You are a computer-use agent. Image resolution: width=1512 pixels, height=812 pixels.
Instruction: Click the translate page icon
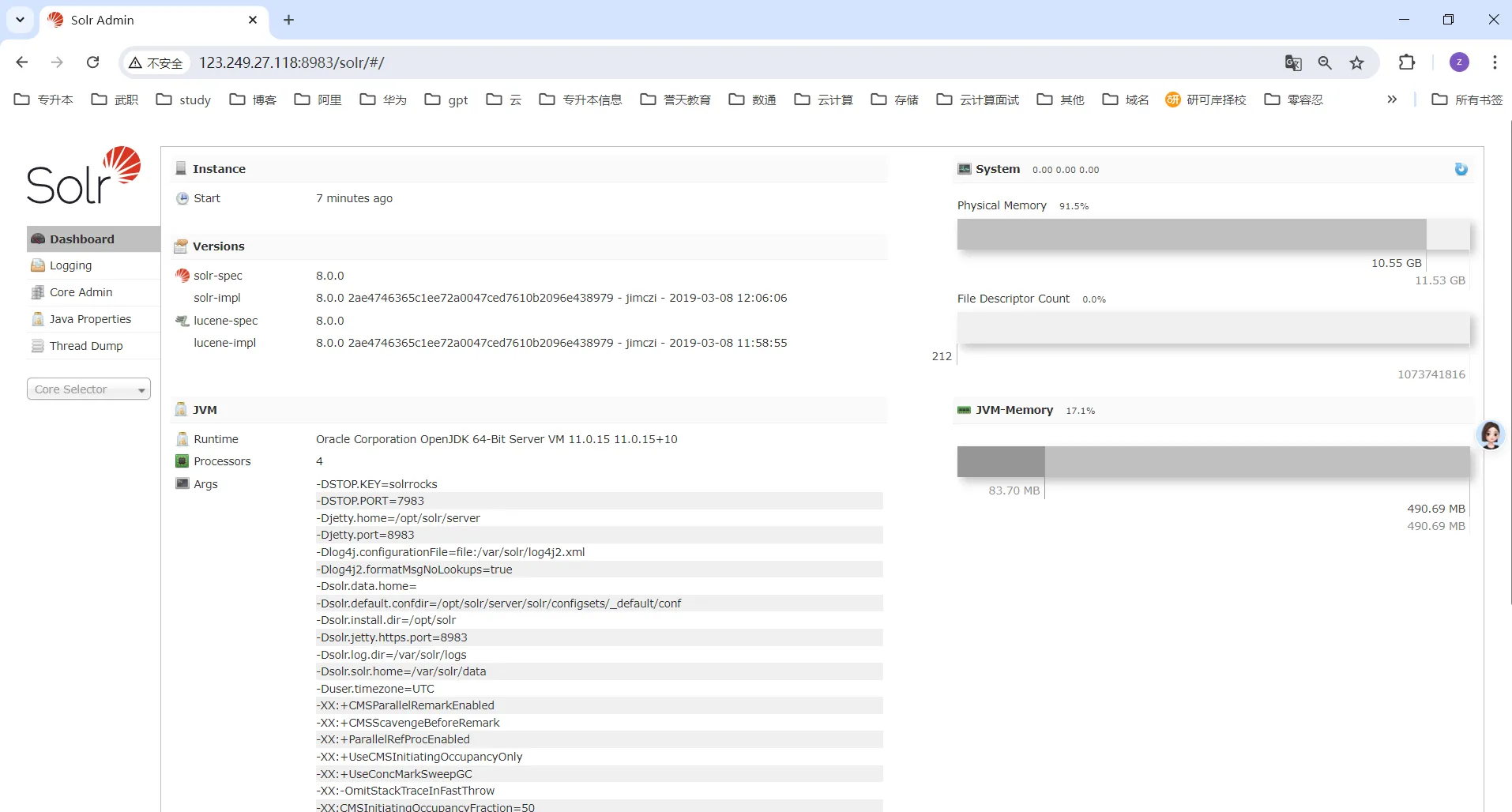tap(1293, 62)
